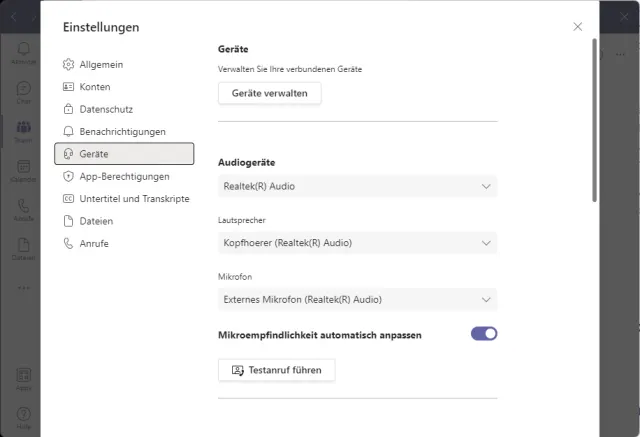Click the Datenschutz lock icon

tap(69, 109)
